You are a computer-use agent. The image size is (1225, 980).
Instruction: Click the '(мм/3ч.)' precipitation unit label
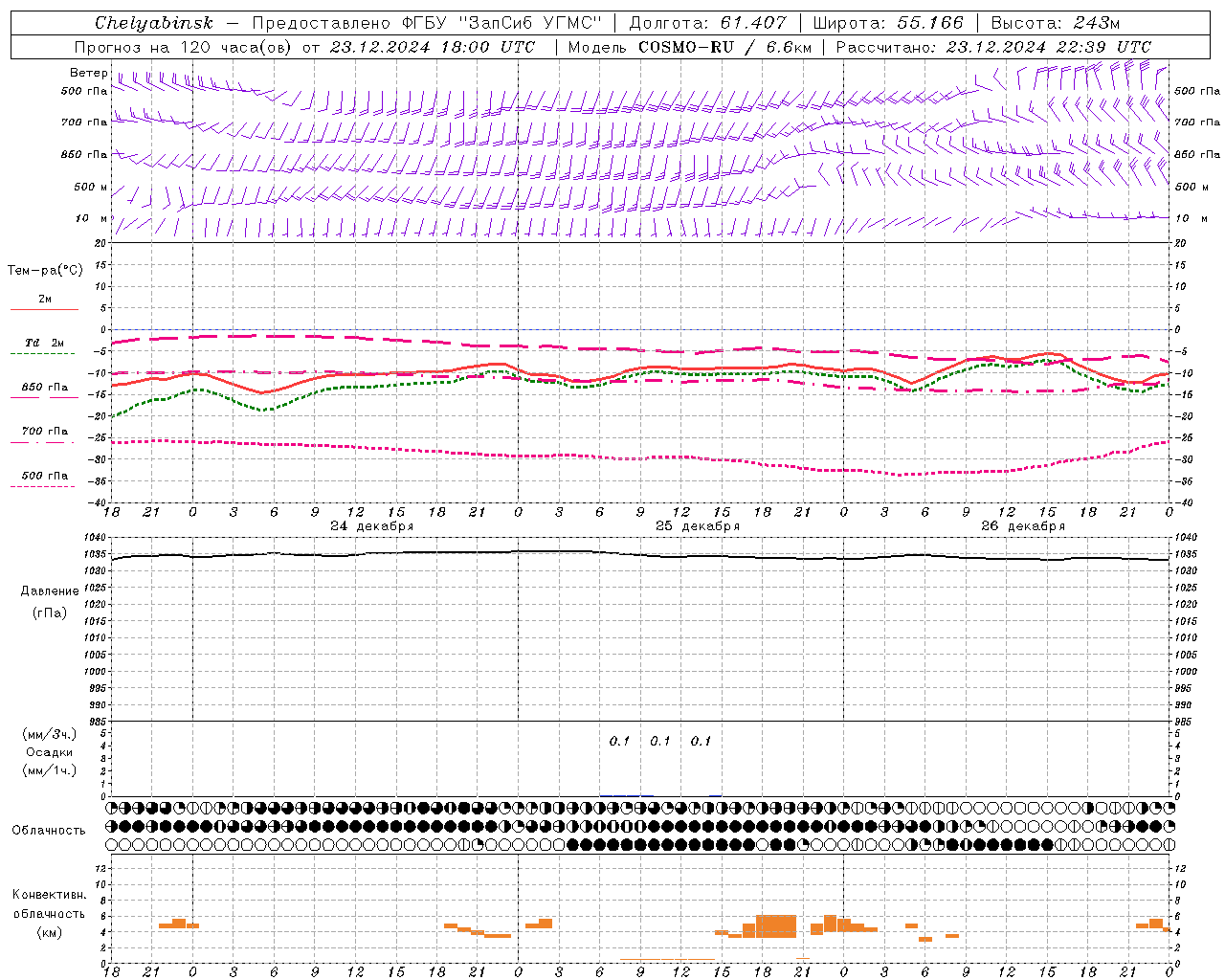[50, 734]
